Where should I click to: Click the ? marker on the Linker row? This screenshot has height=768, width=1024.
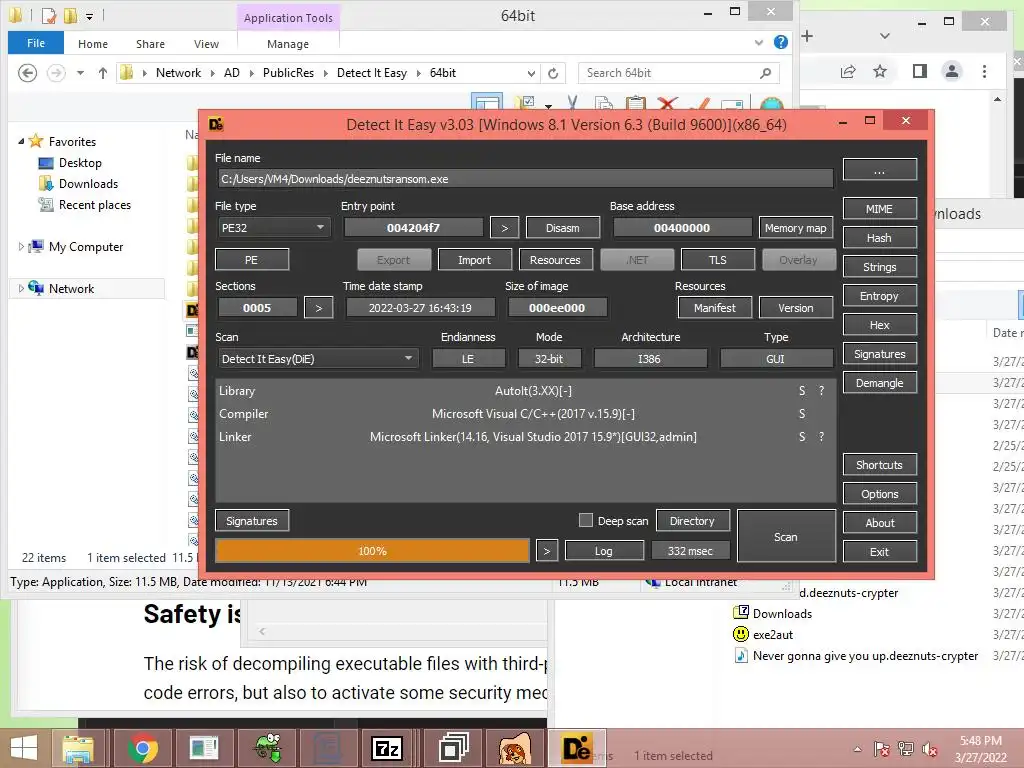pos(822,437)
